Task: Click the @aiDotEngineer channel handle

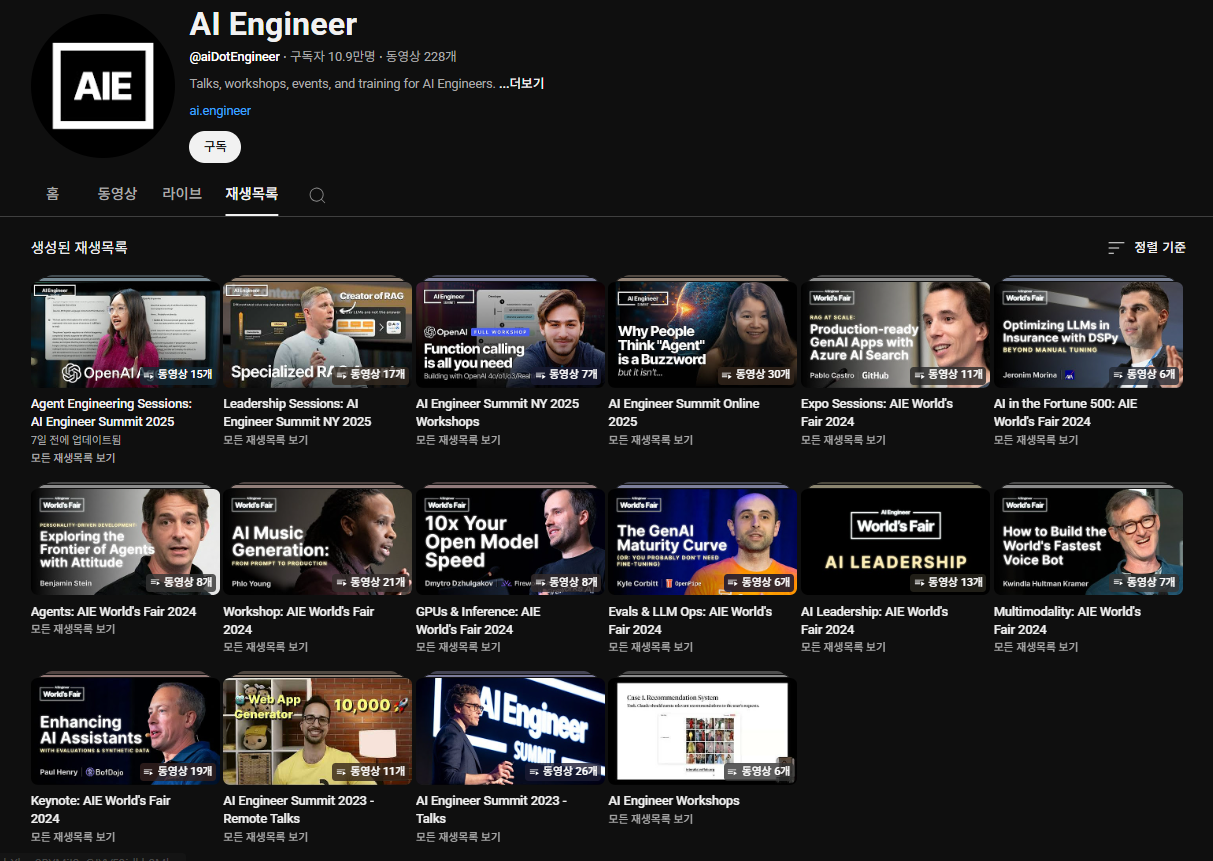Action: click(234, 57)
